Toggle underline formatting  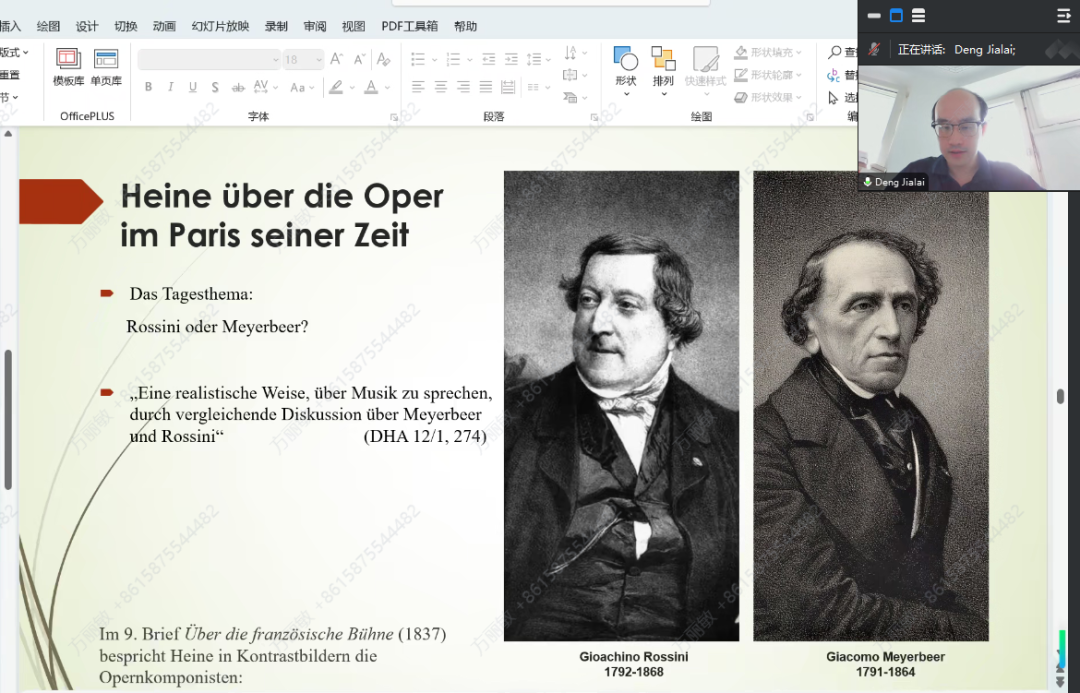[193, 88]
